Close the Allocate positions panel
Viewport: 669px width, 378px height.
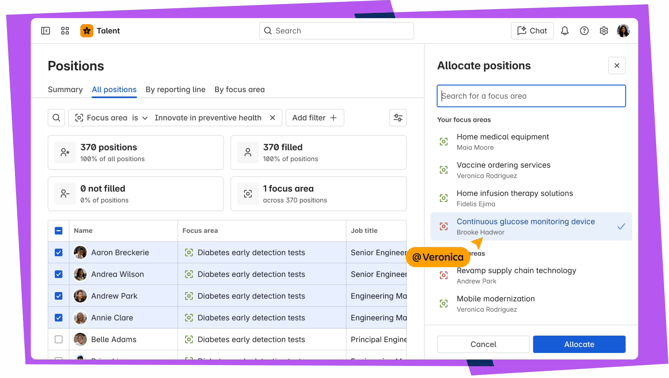tap(617, 66)
